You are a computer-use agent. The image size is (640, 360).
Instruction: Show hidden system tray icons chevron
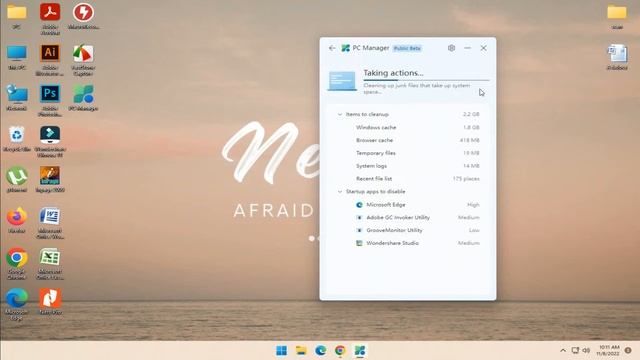click(563, 351)
